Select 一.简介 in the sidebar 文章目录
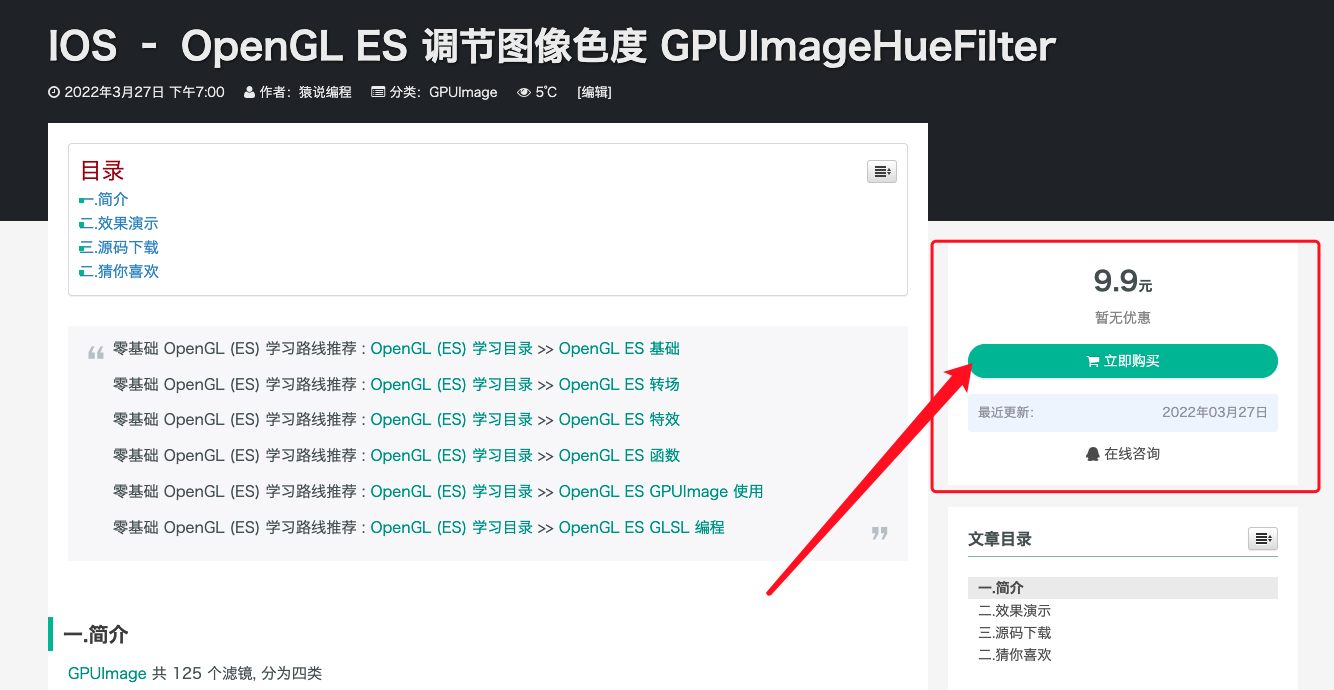Screen dimensions: 1334x690 (999, 588)
